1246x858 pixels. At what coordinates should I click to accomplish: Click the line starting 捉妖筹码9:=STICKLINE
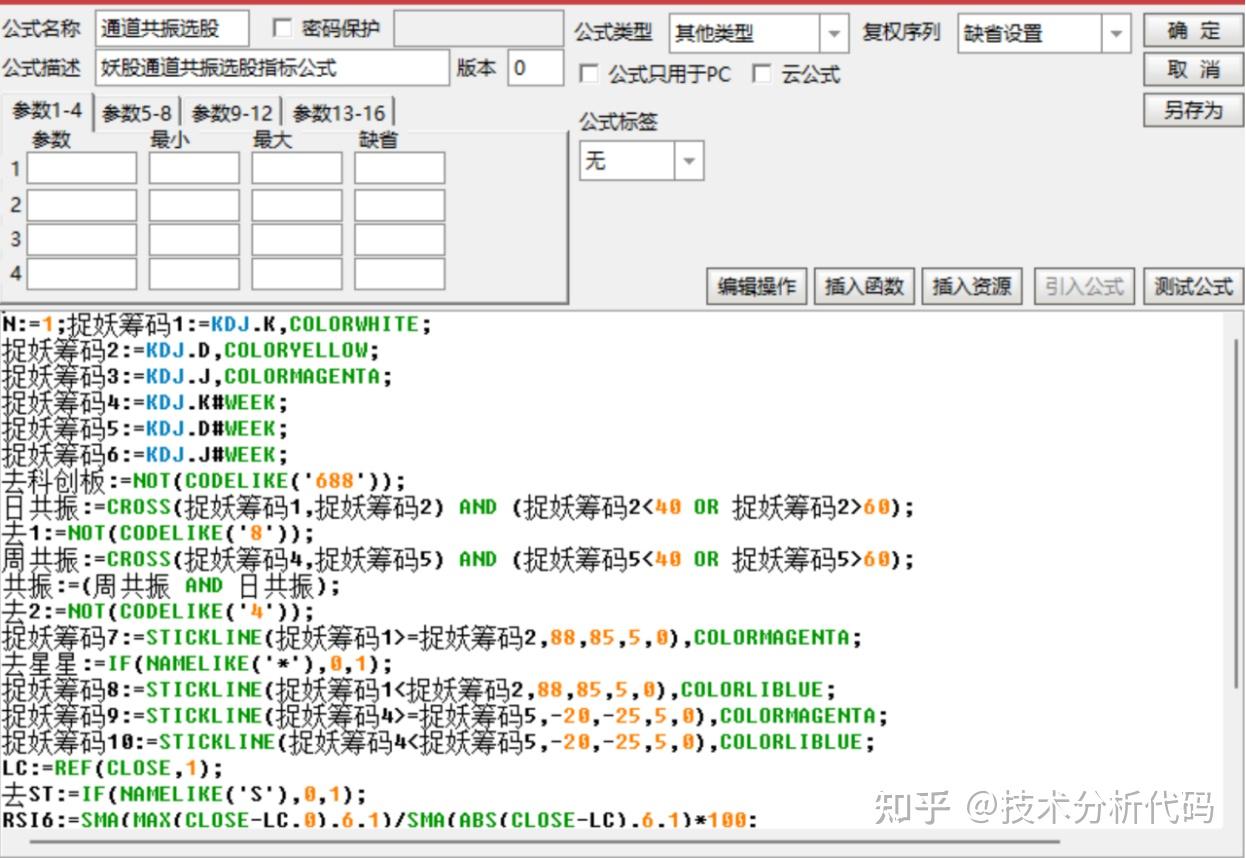tap(445, 715)
